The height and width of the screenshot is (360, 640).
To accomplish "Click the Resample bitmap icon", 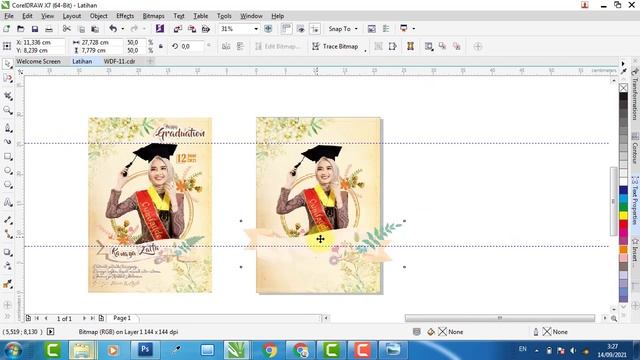I will pyautogui.click(x=393, y=46).
